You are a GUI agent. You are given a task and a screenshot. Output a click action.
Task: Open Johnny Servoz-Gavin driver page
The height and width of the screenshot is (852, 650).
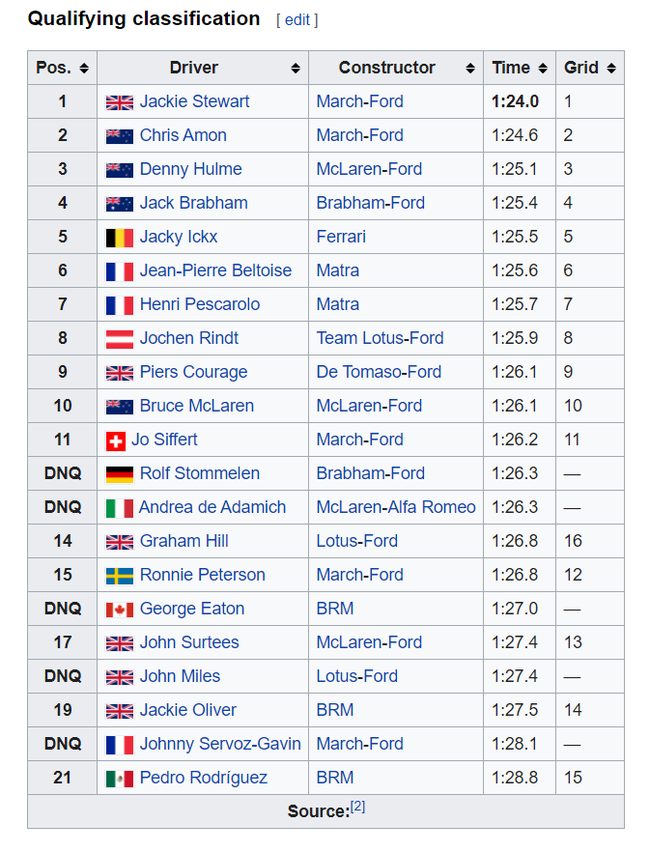(x=220, y=744)
